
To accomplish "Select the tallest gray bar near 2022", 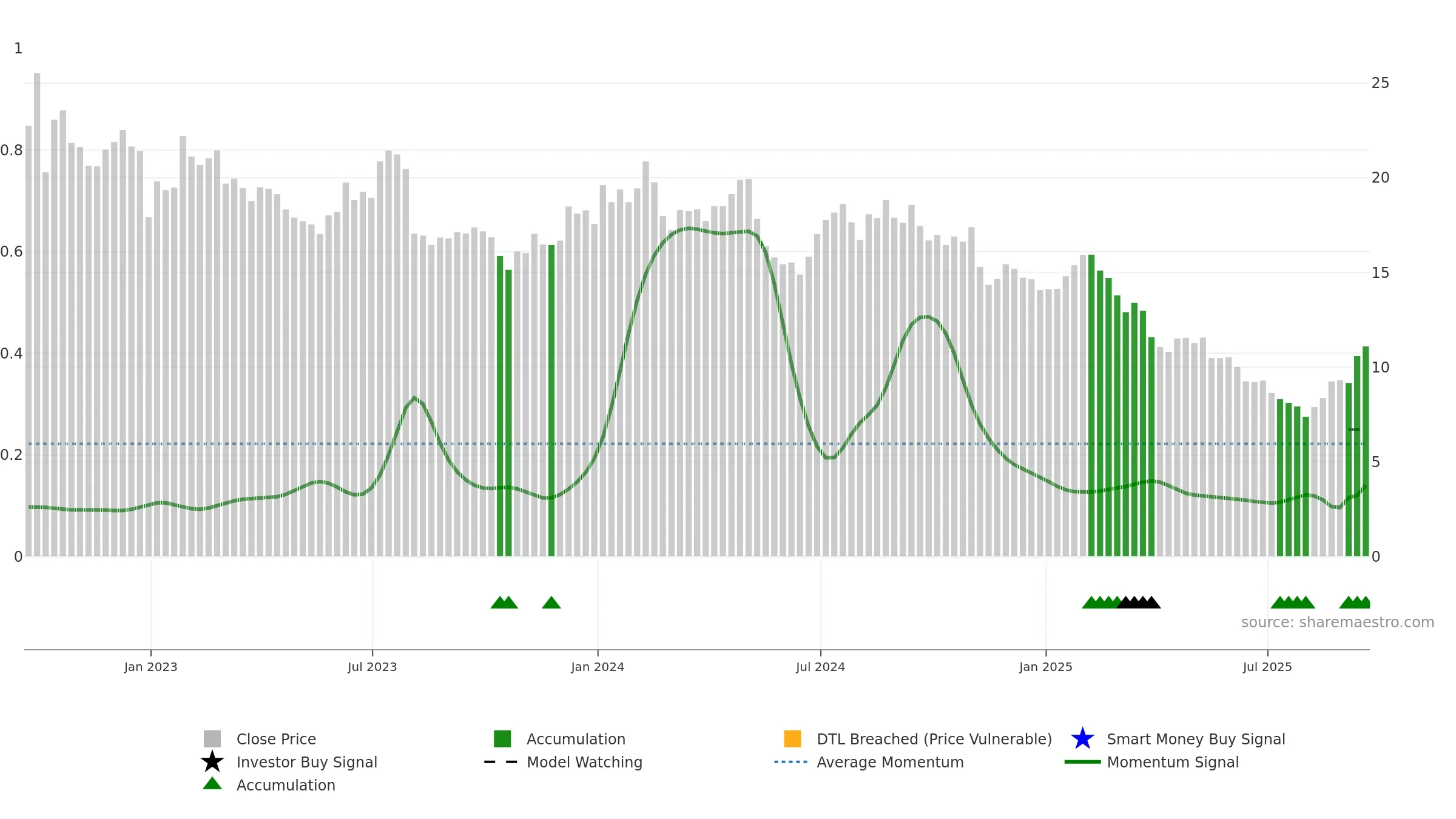I will coord(37,314).
